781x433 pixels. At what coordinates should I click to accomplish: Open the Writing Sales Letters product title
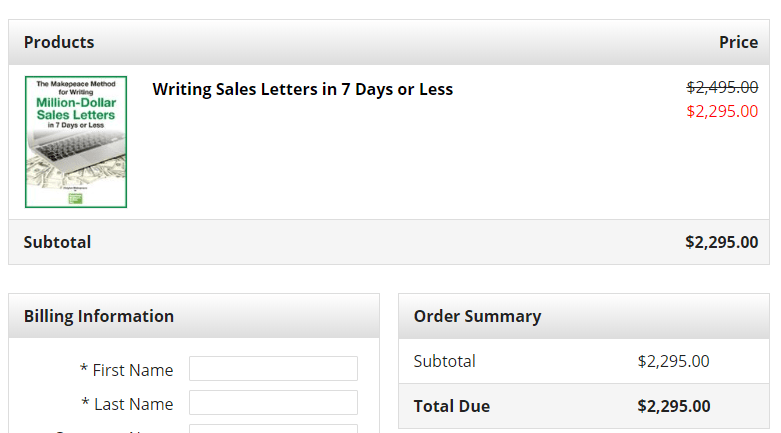pos(302,89)
